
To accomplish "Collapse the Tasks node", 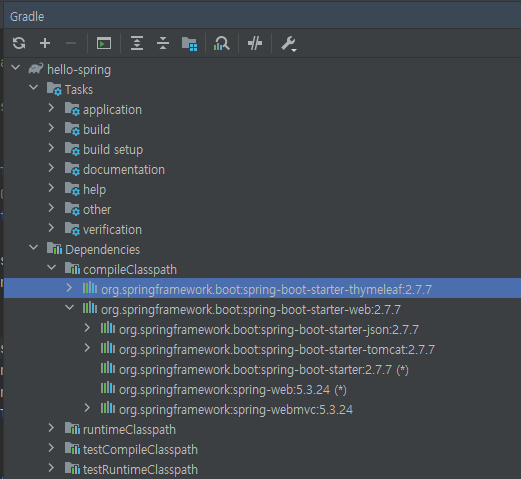I will 33,88.
